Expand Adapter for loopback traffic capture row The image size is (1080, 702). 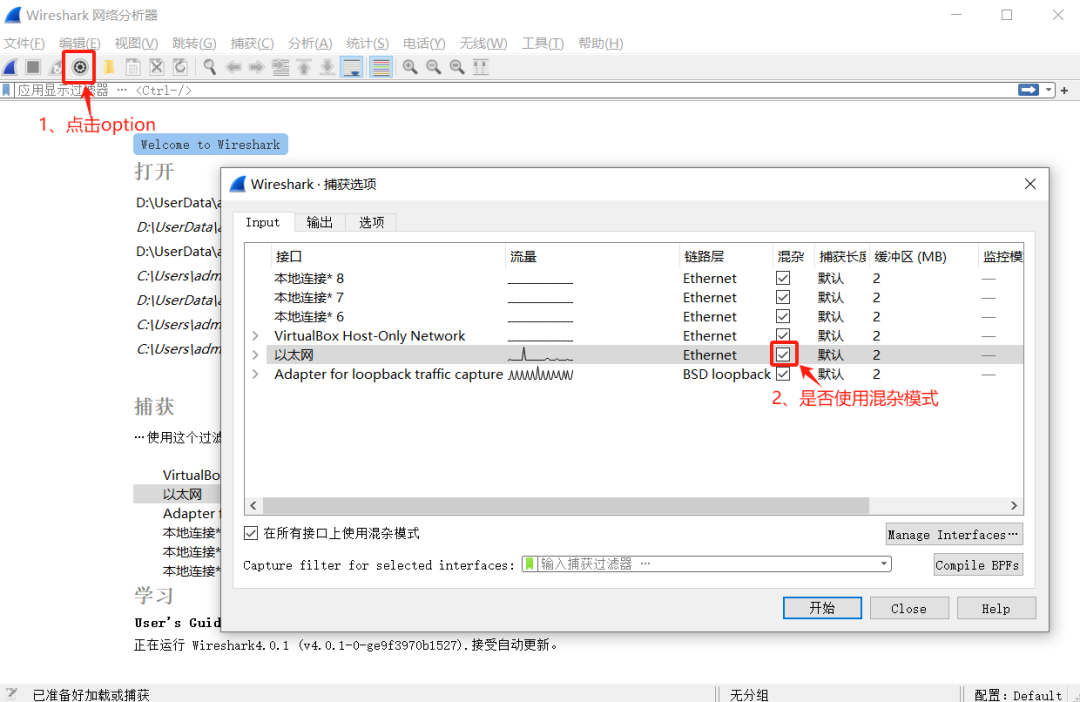point(256,374)
